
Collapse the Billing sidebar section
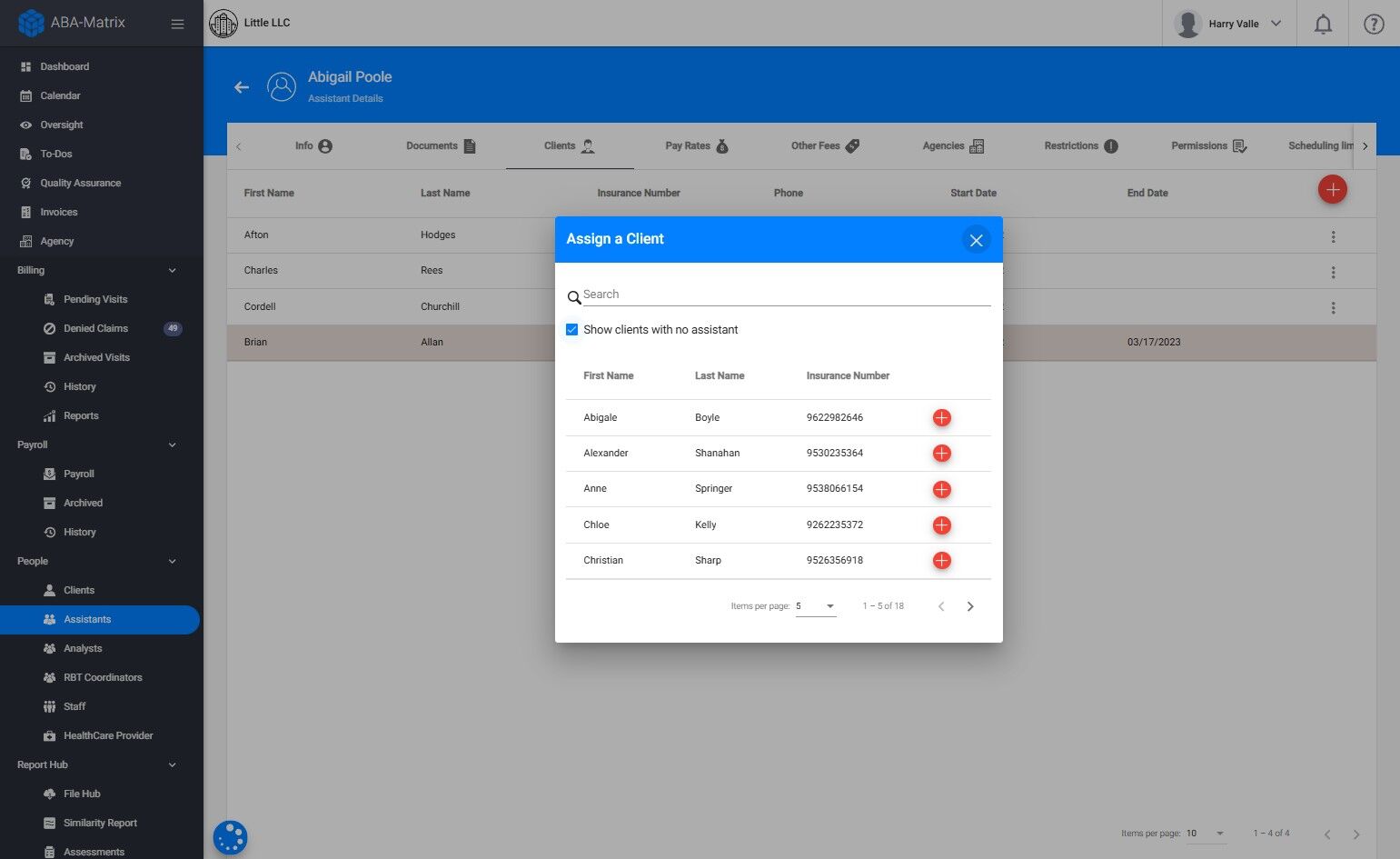(172, 270)
